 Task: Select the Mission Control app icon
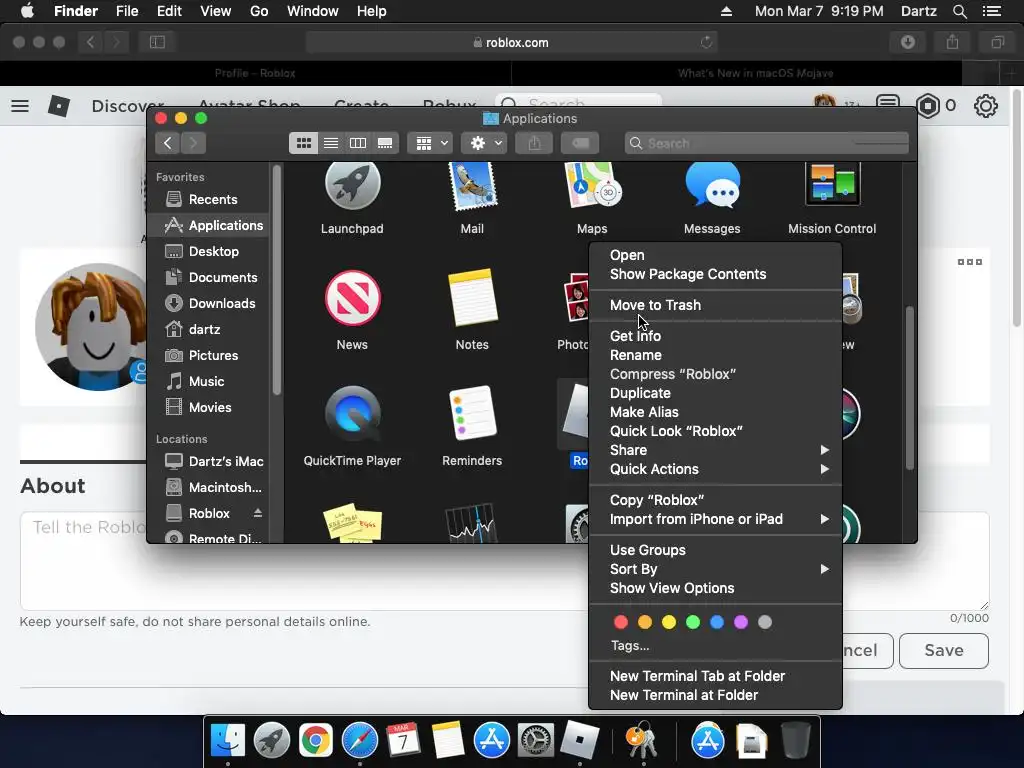pyautogui.click(x=832, y=186)
